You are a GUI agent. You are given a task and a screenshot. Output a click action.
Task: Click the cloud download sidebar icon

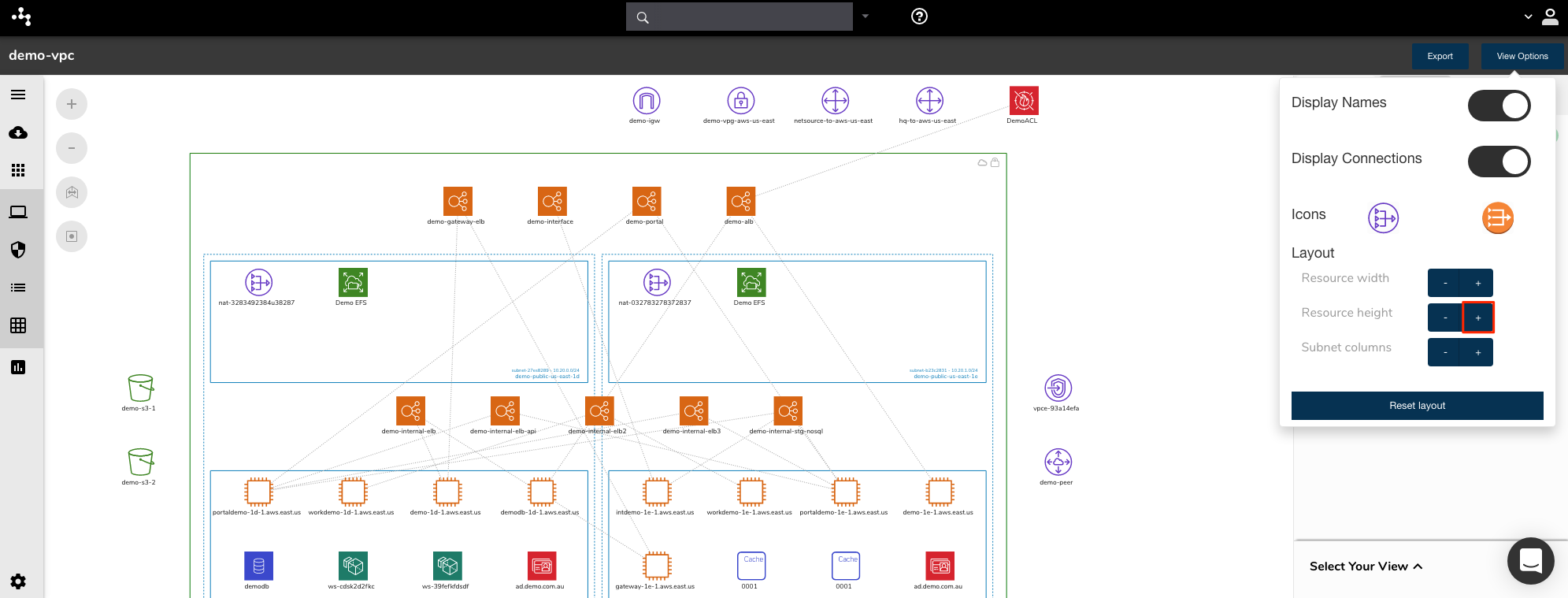(x=18, y=132)
